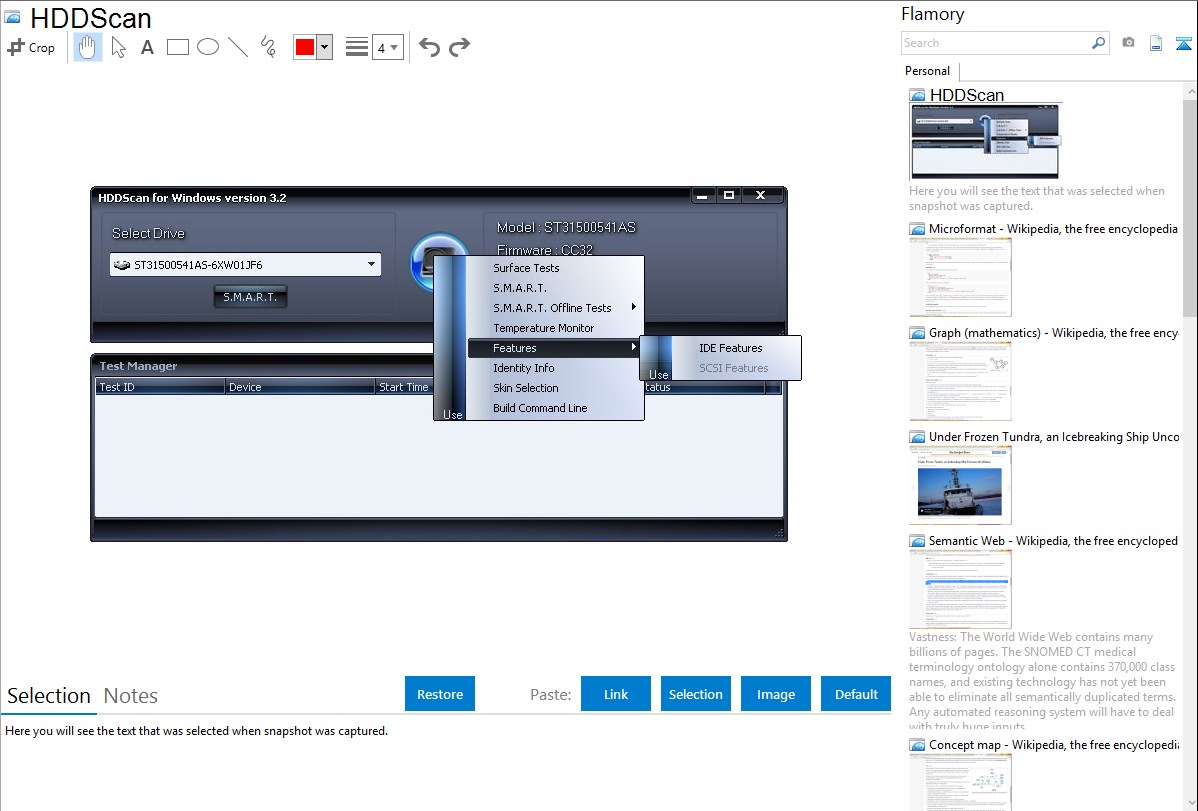
Task: Choose the arrow pointer tool
Action: coord(118,47)
